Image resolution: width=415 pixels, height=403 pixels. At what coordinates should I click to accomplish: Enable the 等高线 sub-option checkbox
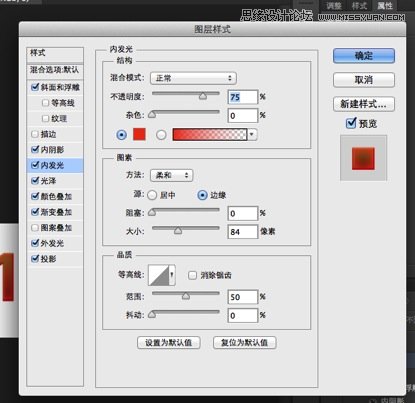[x=46, y=103]
